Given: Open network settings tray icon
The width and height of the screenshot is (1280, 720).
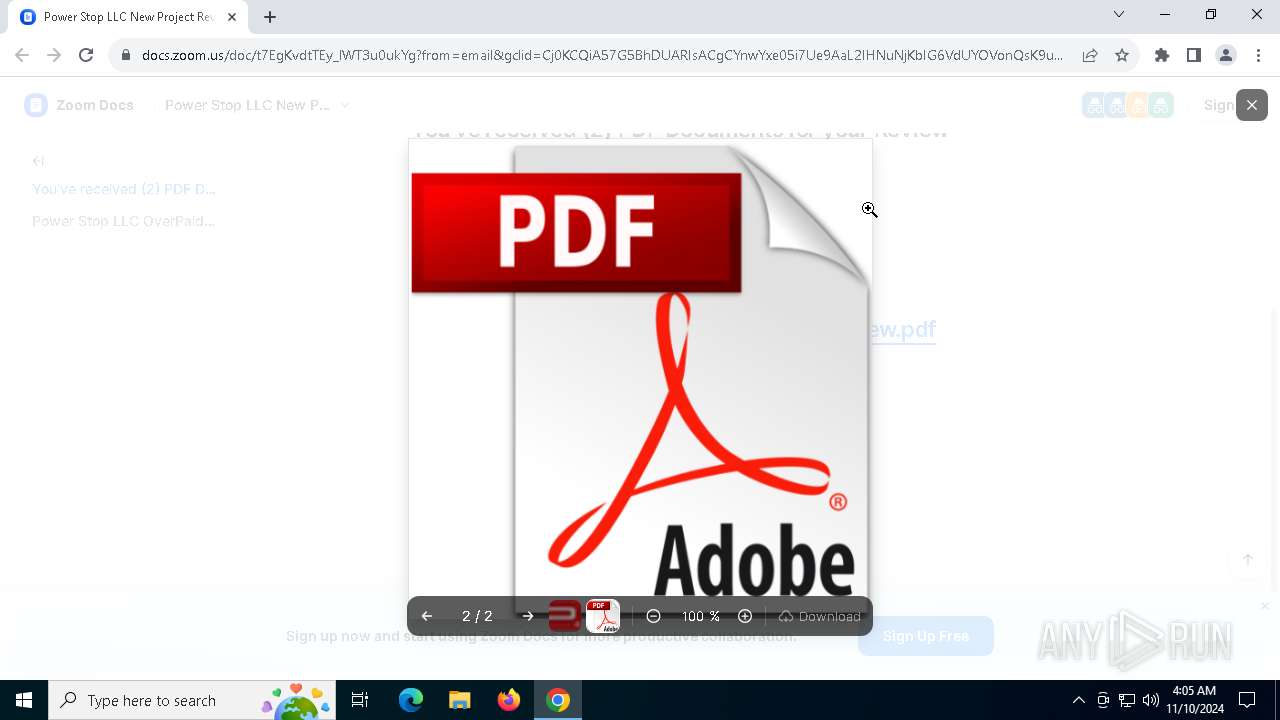Looking at the screenshot, I should tap(1127, 700).
